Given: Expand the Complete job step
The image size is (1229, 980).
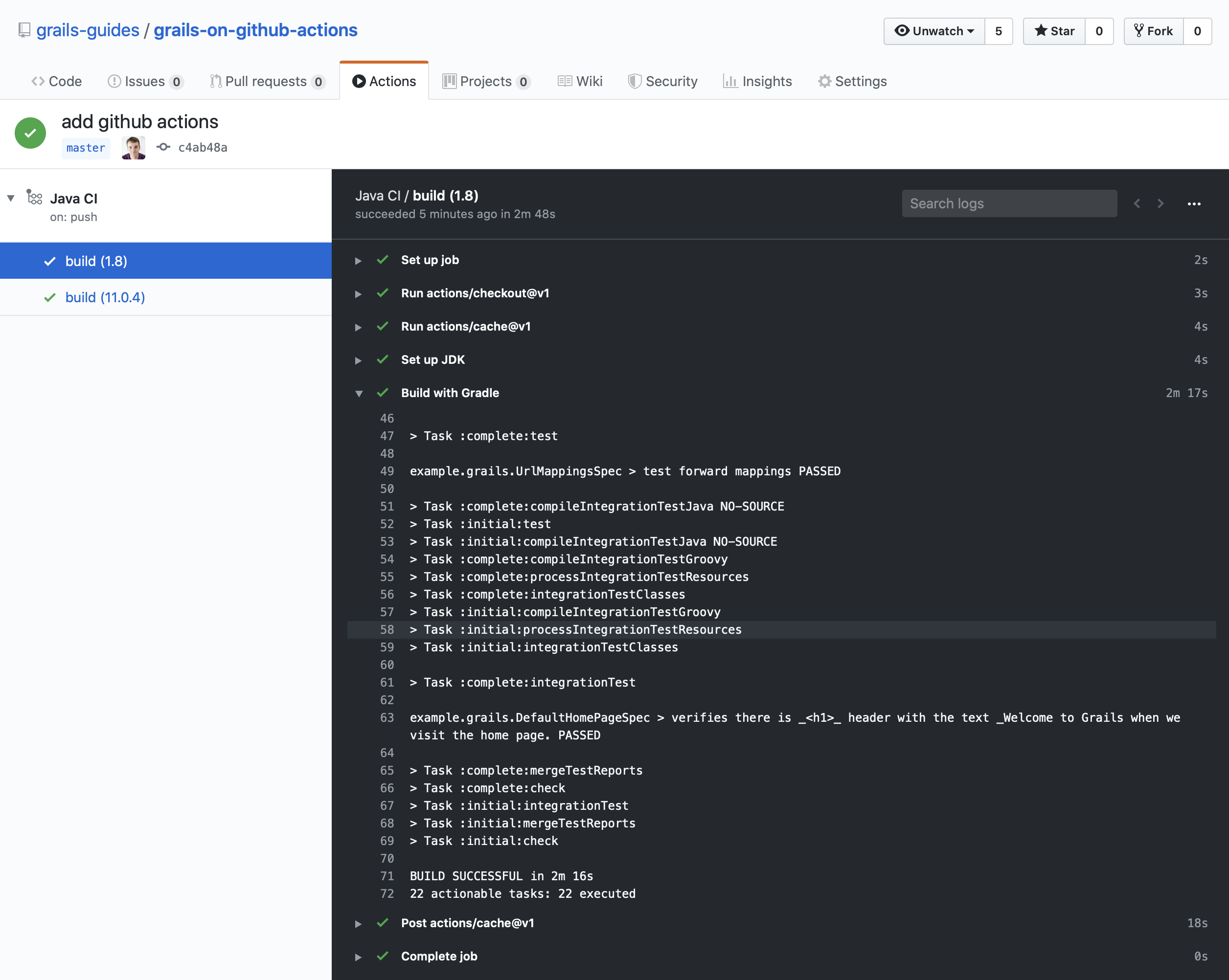Looking at the screenshot, I should tap(358, 957).
